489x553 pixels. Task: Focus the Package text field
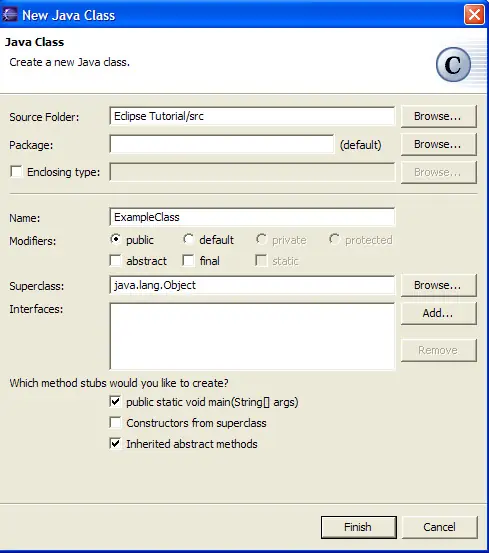click(222, 144)
